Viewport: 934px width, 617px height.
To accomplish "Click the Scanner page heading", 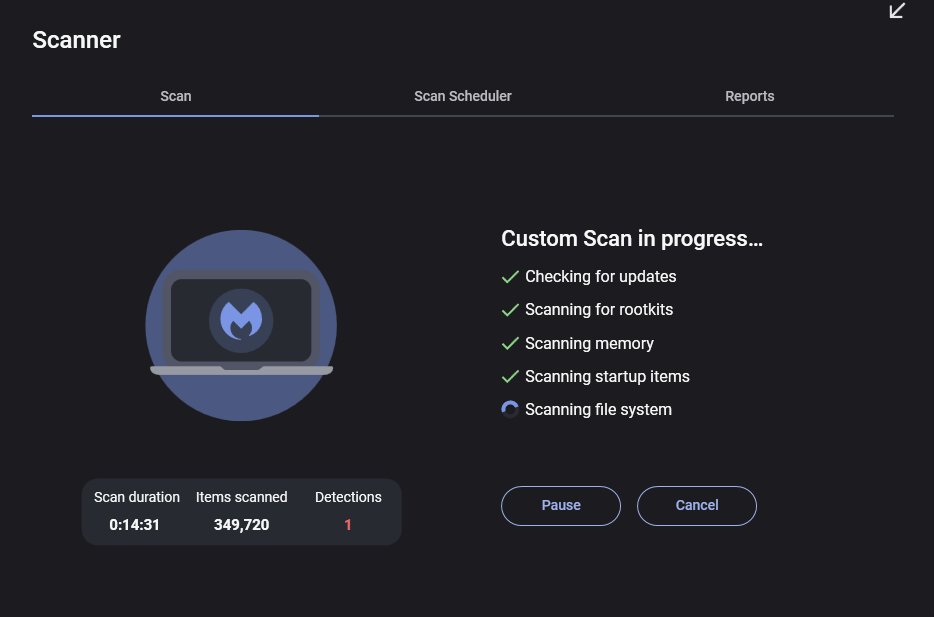I will (x=76, y=40).
